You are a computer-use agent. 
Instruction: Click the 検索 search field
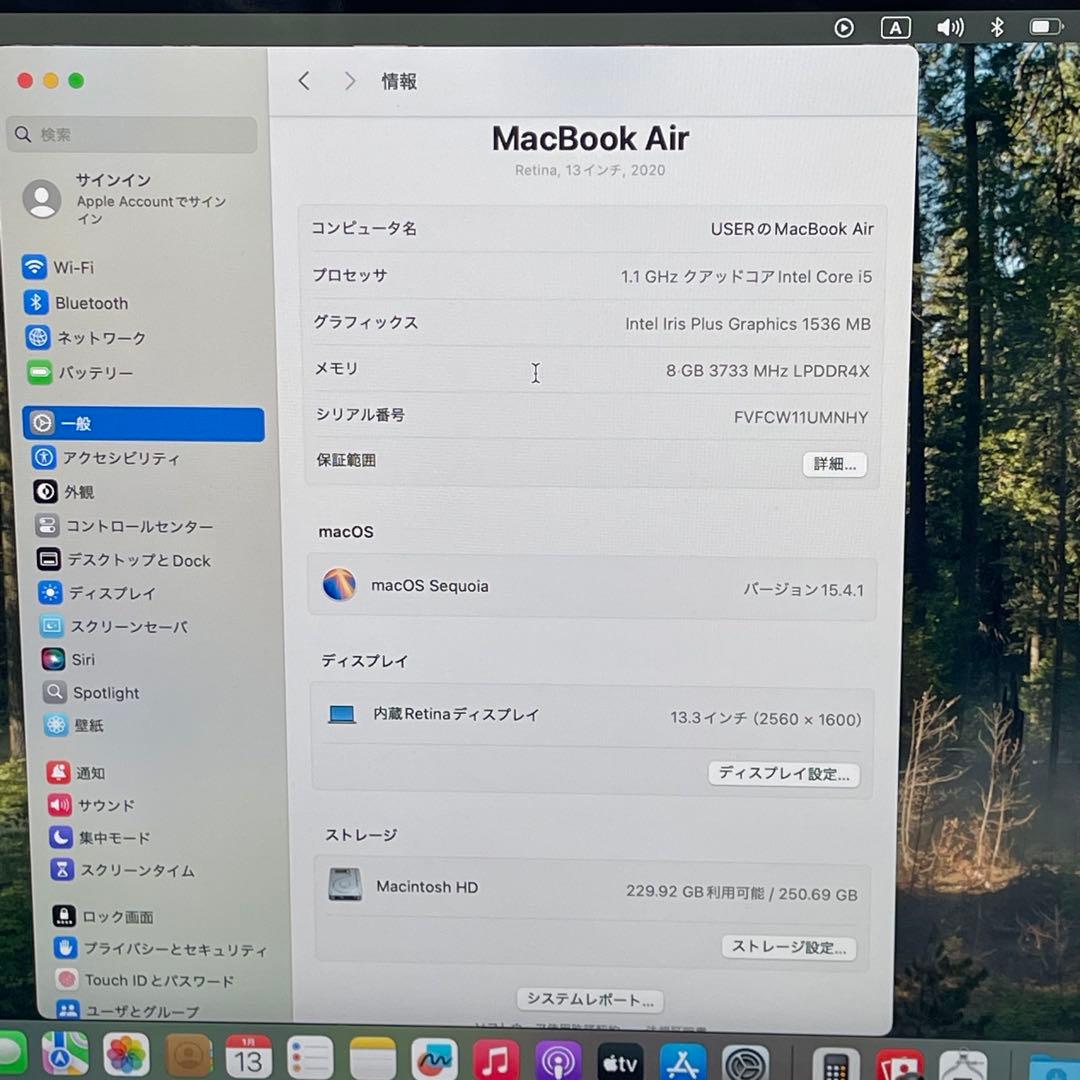tap(130, 134)
